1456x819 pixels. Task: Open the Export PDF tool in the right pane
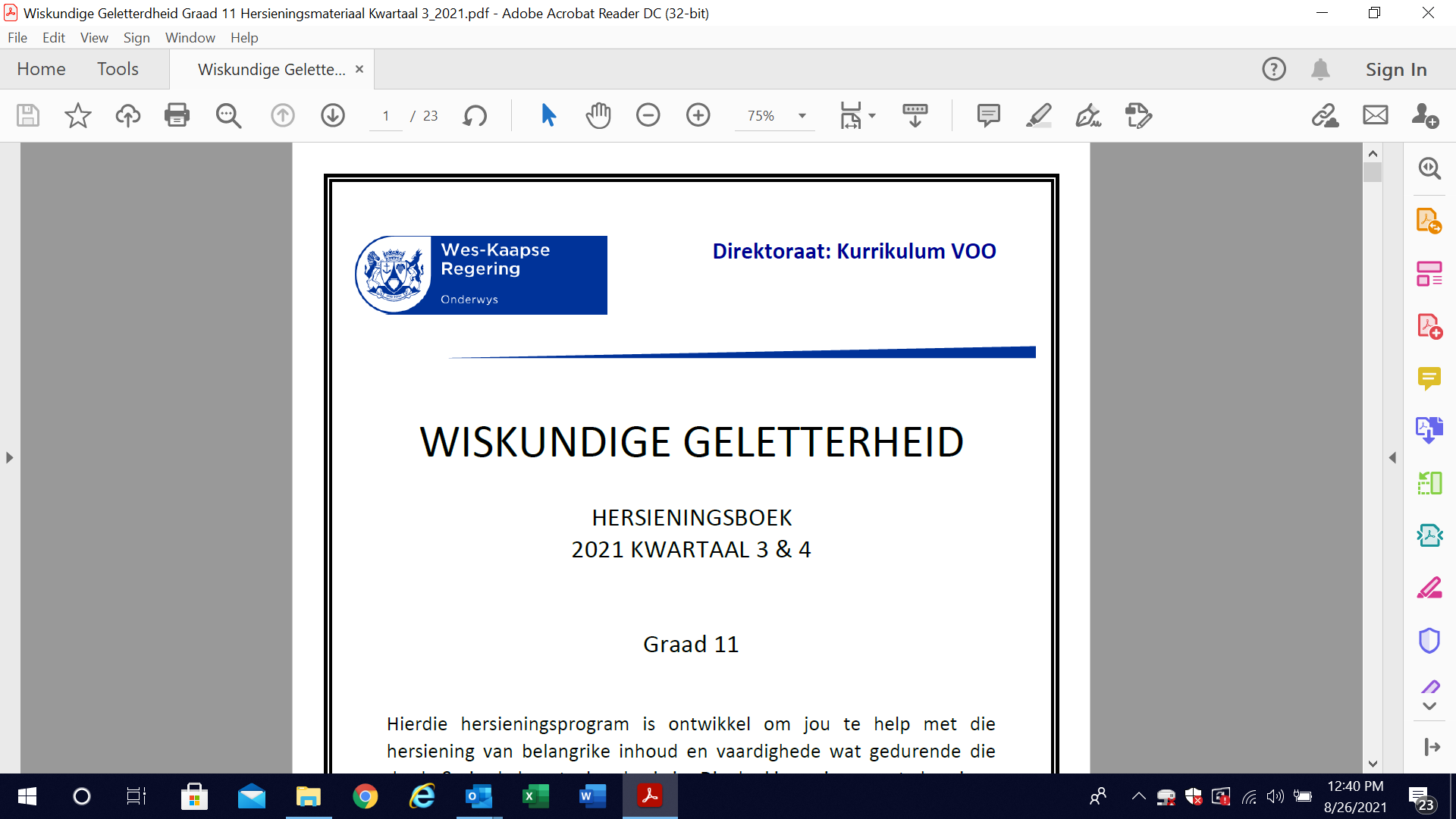point(1429,221)
